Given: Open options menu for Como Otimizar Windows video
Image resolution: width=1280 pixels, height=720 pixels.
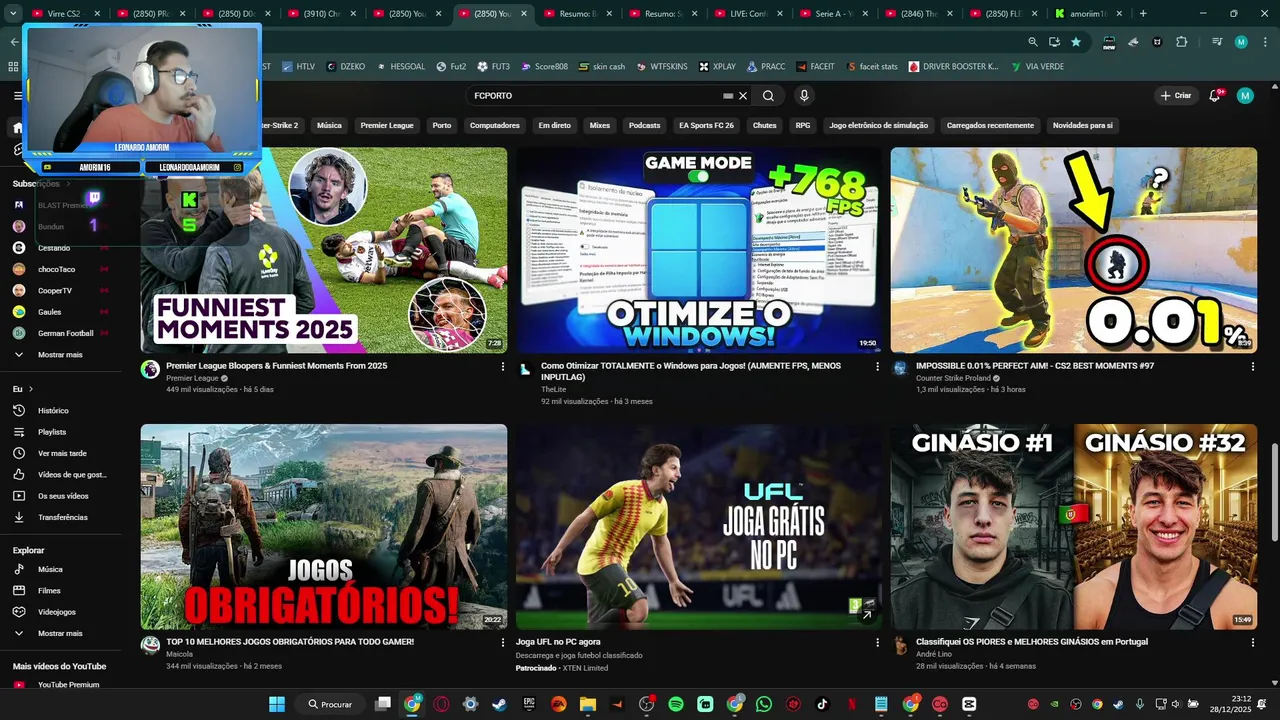Looking at the screenshot, I should (878, 367).
